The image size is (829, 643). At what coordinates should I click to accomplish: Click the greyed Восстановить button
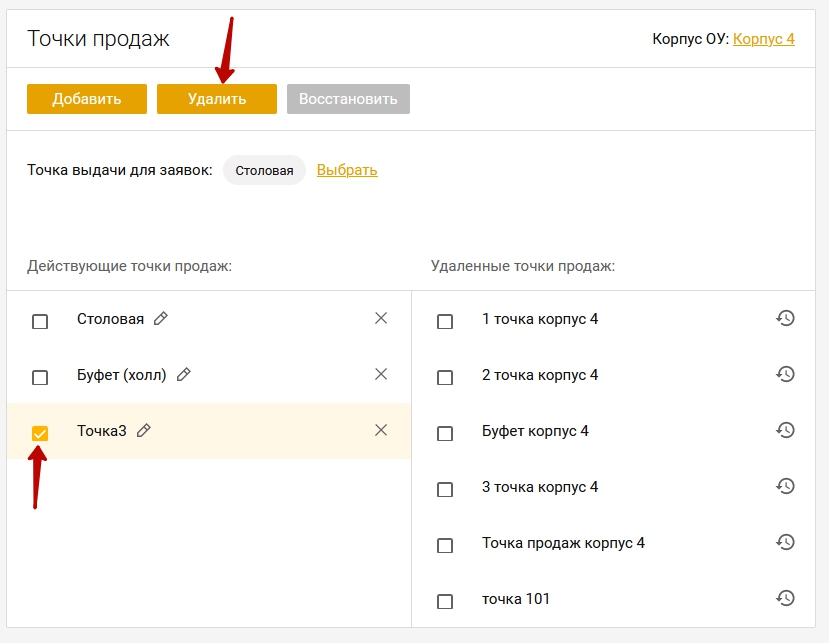[348, 99]
